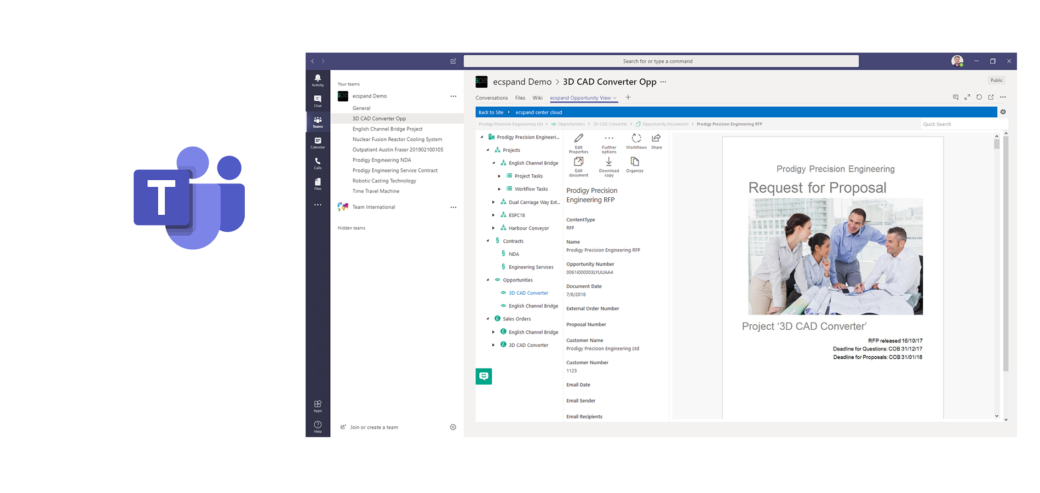The height and width of the screenshot is (493, 1040).
Task: Open ecspand settings gear beside blue bar
Action: pos(1003,112)
